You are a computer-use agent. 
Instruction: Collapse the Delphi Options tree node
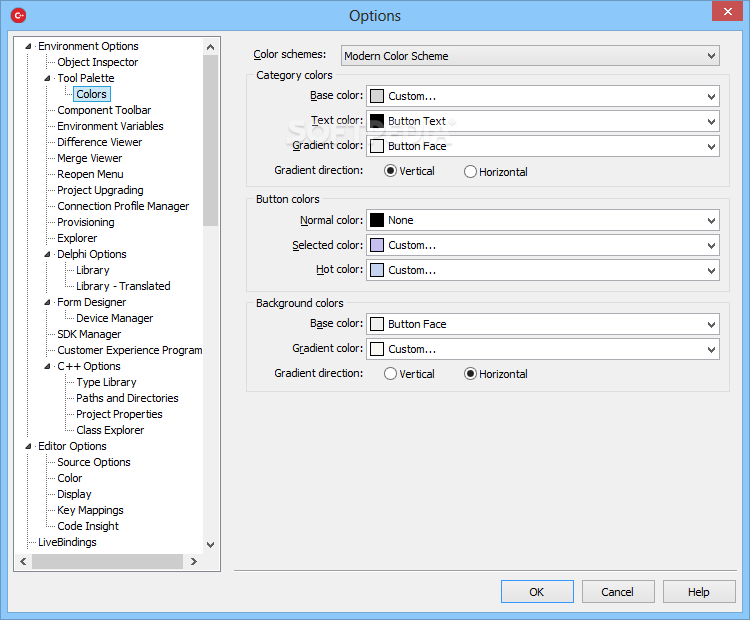click(x=47, y=255)
